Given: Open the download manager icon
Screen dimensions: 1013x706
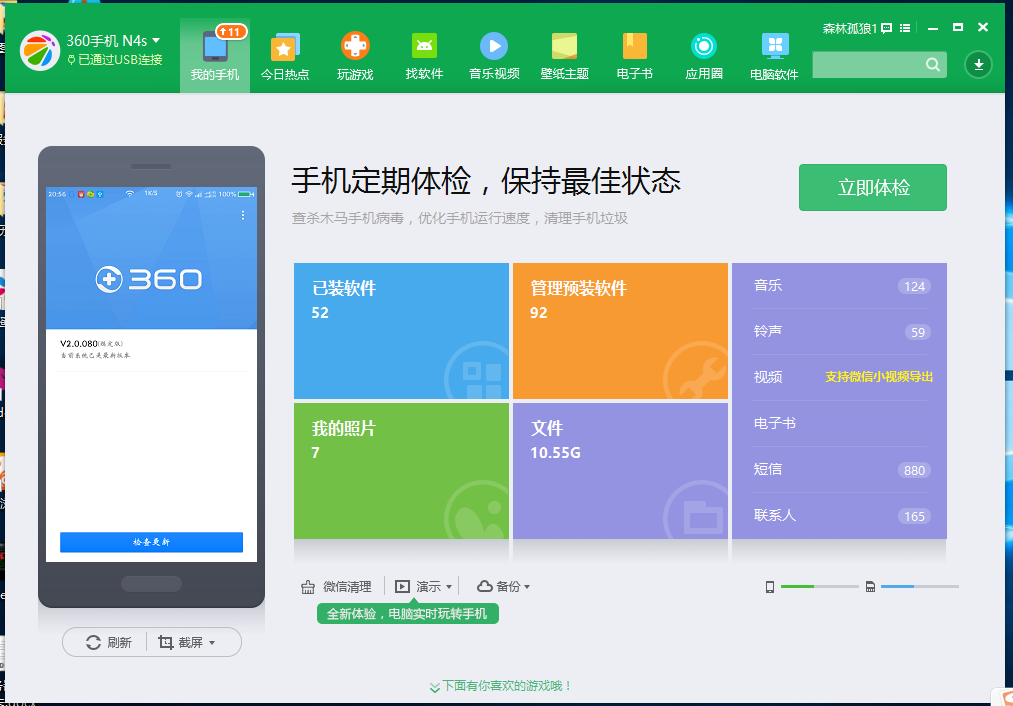Looking at the screenshot, I should point(978,64).
